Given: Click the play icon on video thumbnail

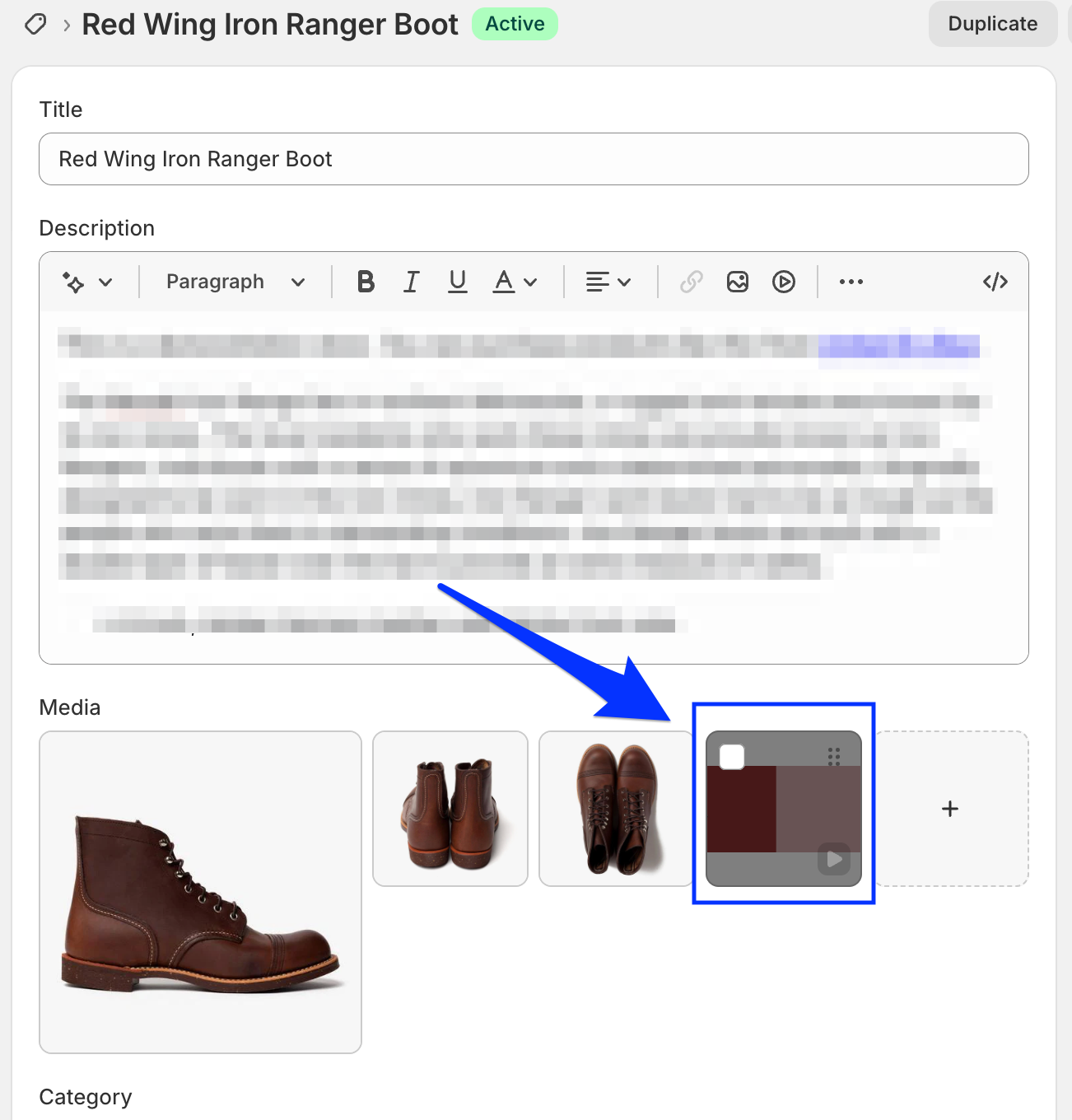Looking at the screenshot, I should 834,860.
